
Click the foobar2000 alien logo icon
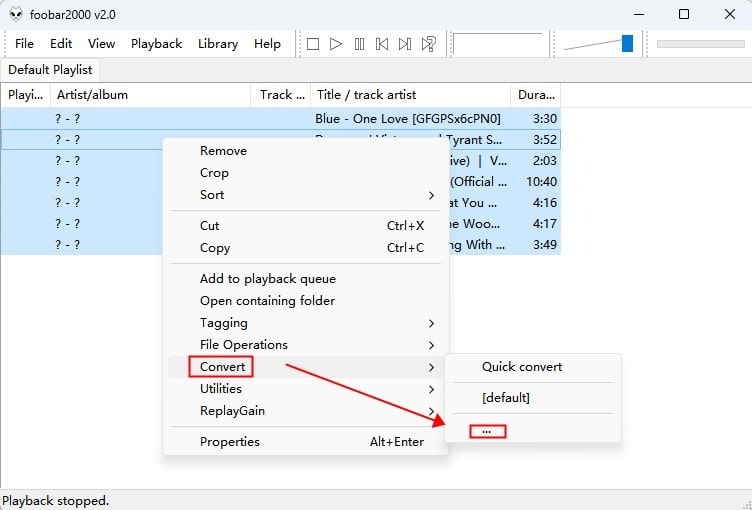click(x=16, y=14)
